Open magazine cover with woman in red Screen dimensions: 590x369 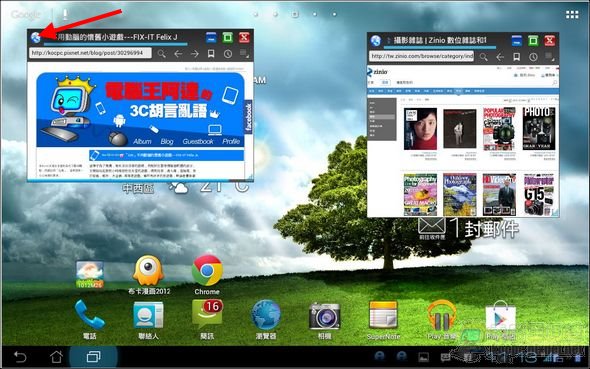click(x=420, y=129)
